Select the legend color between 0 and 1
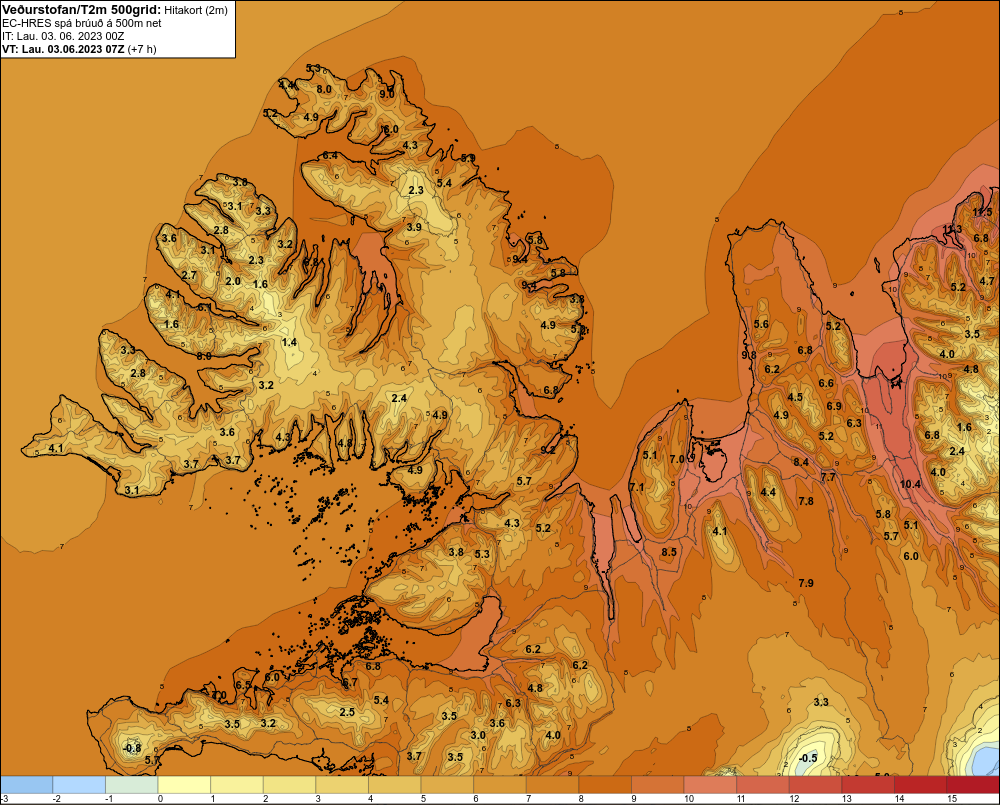The height and width of the screenshot is (805, 1000). pos(184,785)
